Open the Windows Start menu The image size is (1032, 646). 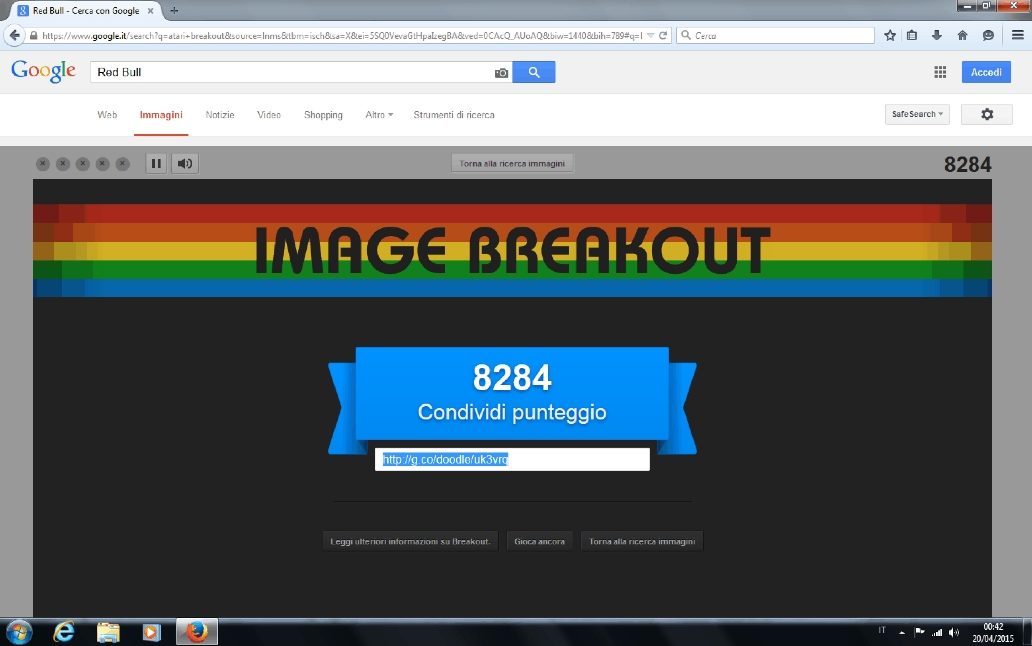pyautogui.click(x=18, y=632)
